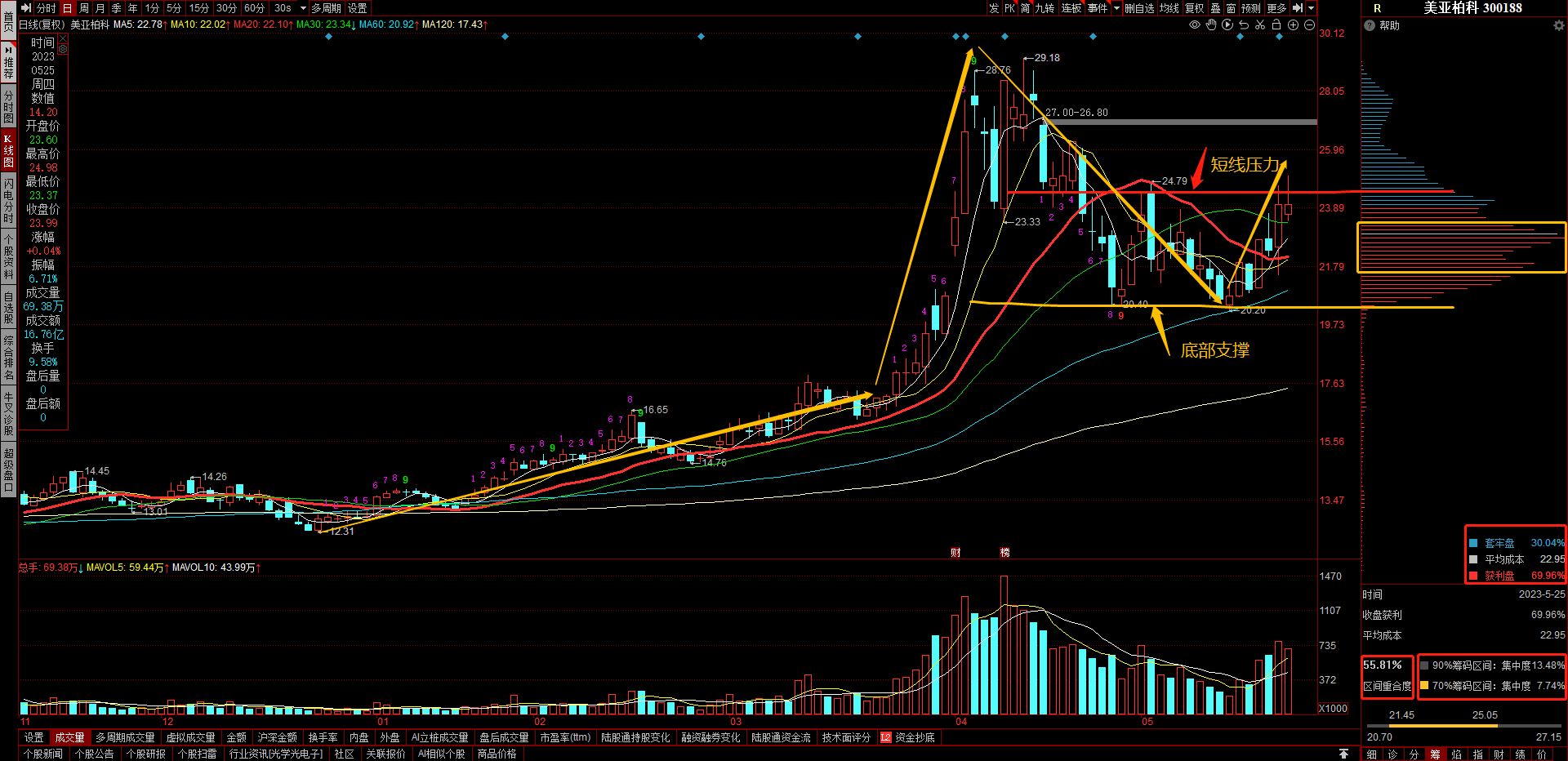Click the 榜 event marker on chart

click(x=1004, y=553)
